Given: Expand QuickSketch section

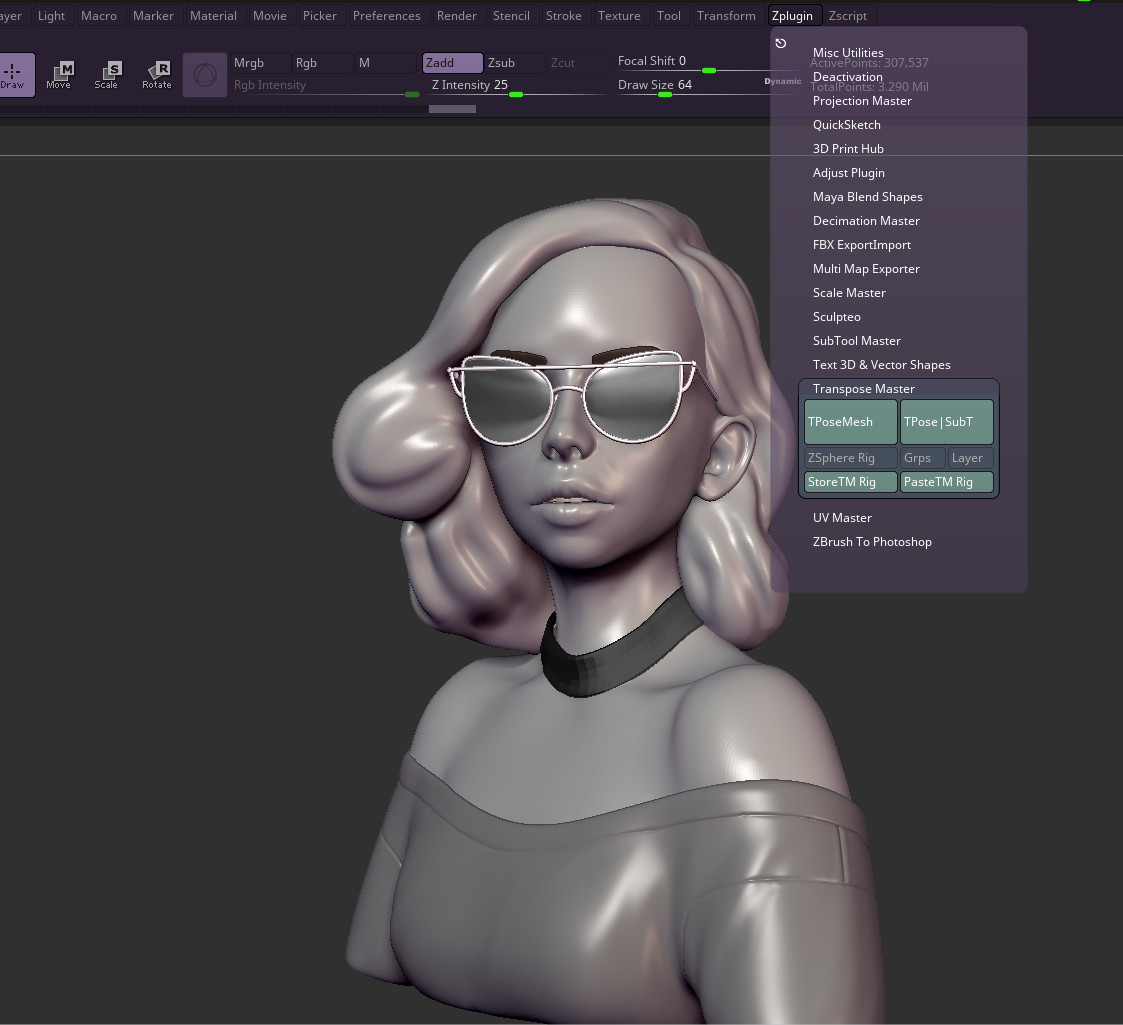Looking at the screenshot, I should [847, 125].
